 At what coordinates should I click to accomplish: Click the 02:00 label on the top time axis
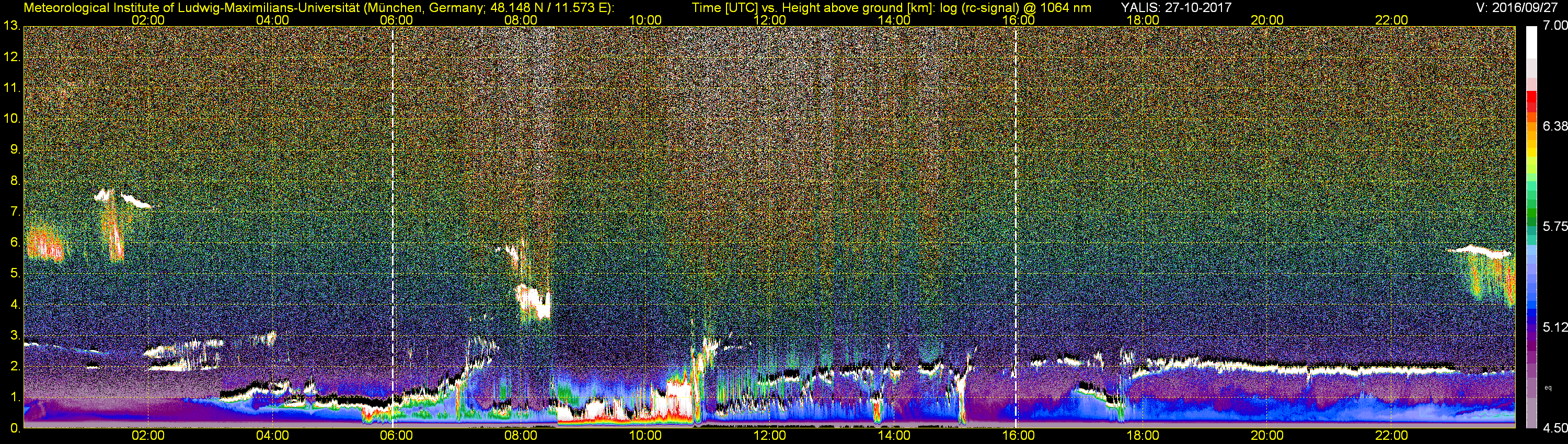coord(148,20)
